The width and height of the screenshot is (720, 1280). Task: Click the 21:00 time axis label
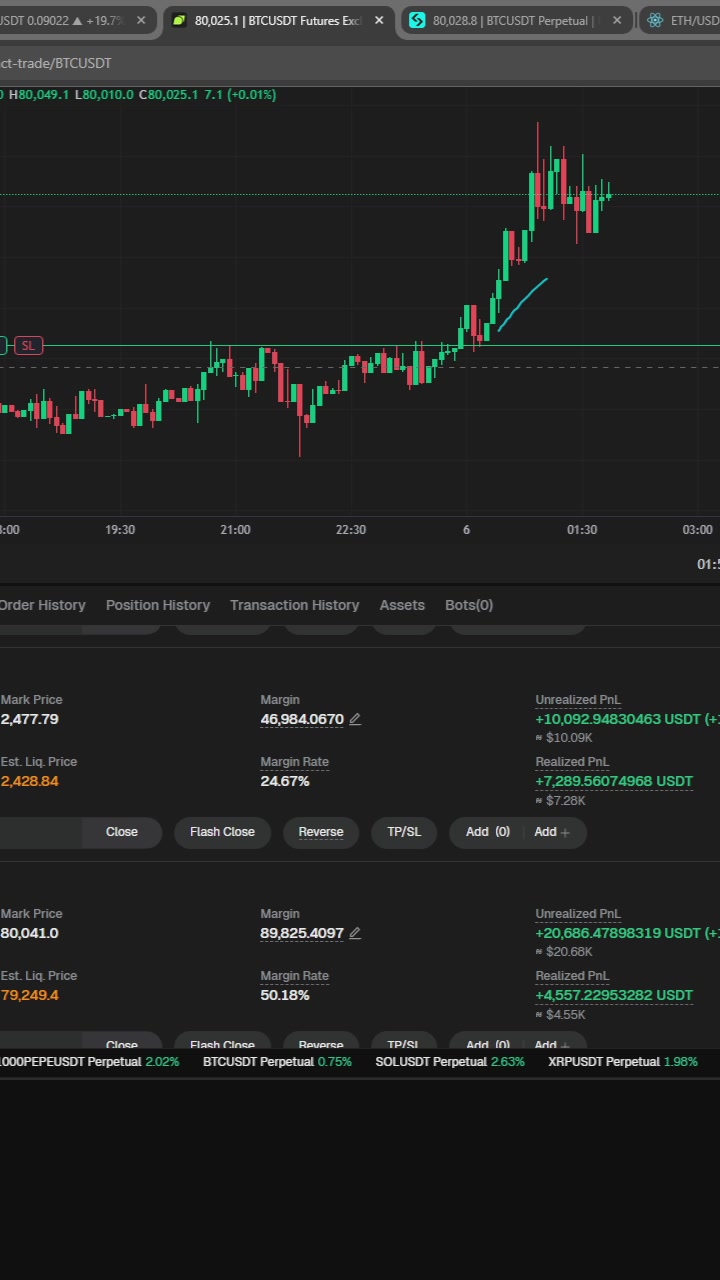click(x=235, y=530)
